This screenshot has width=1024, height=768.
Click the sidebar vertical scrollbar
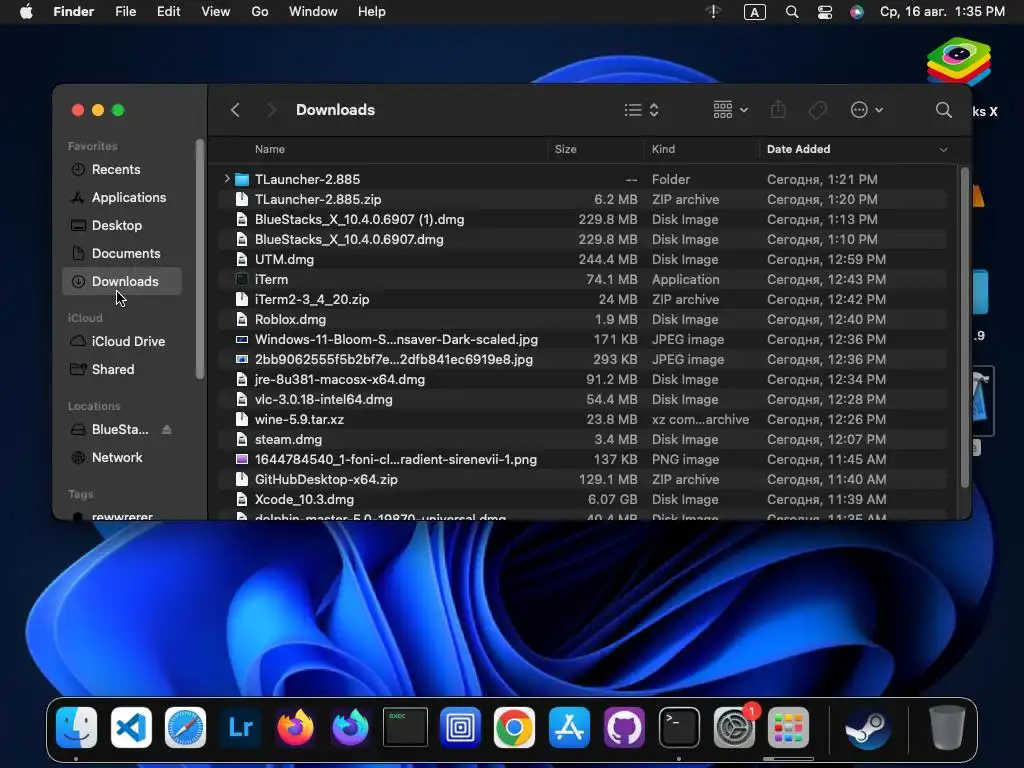(x=199, y=259)
